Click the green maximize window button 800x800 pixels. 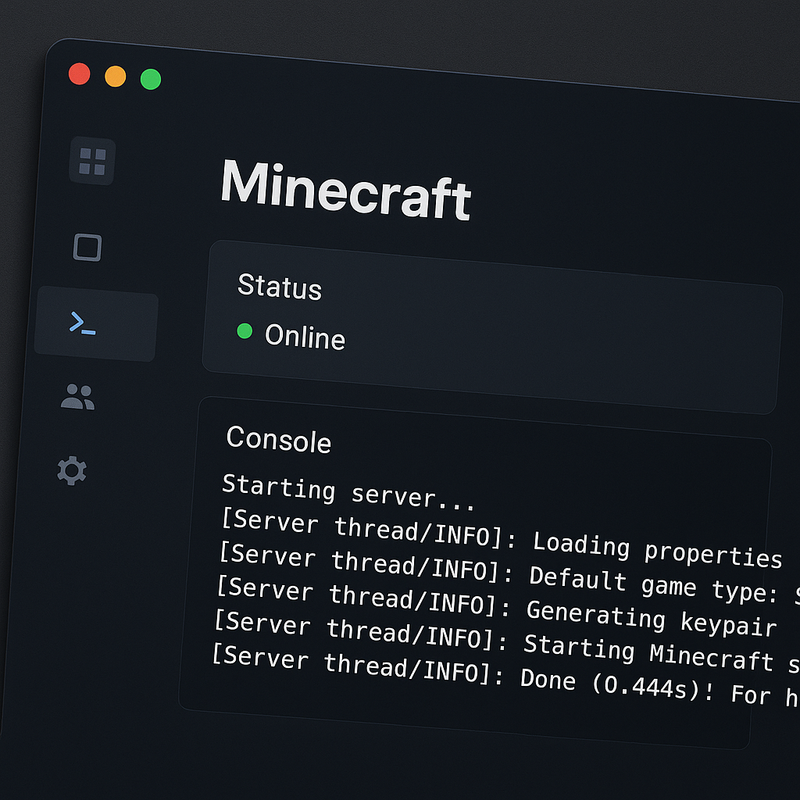(x=151, y=79)
